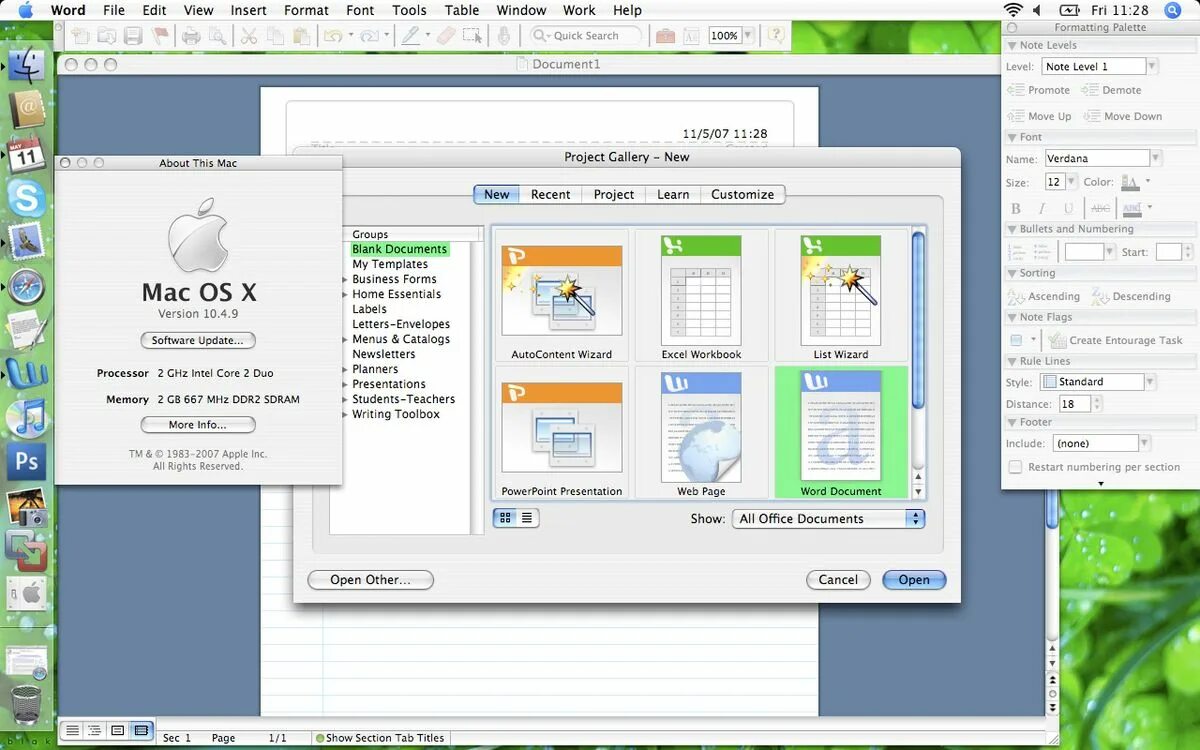Open Skype from the Dock
Image resolution: width=1200 pixels, height=750 pixels.
coord(27,197)
